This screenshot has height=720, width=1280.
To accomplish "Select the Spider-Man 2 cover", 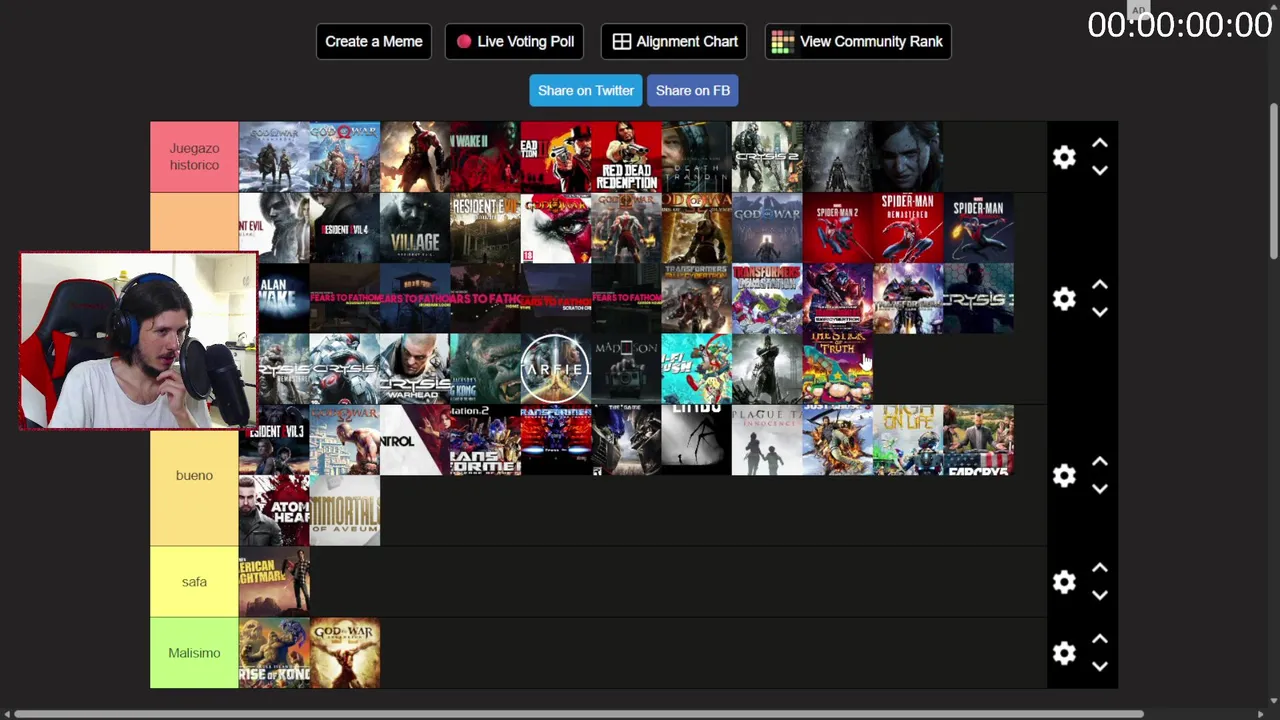I will [837, 228].
